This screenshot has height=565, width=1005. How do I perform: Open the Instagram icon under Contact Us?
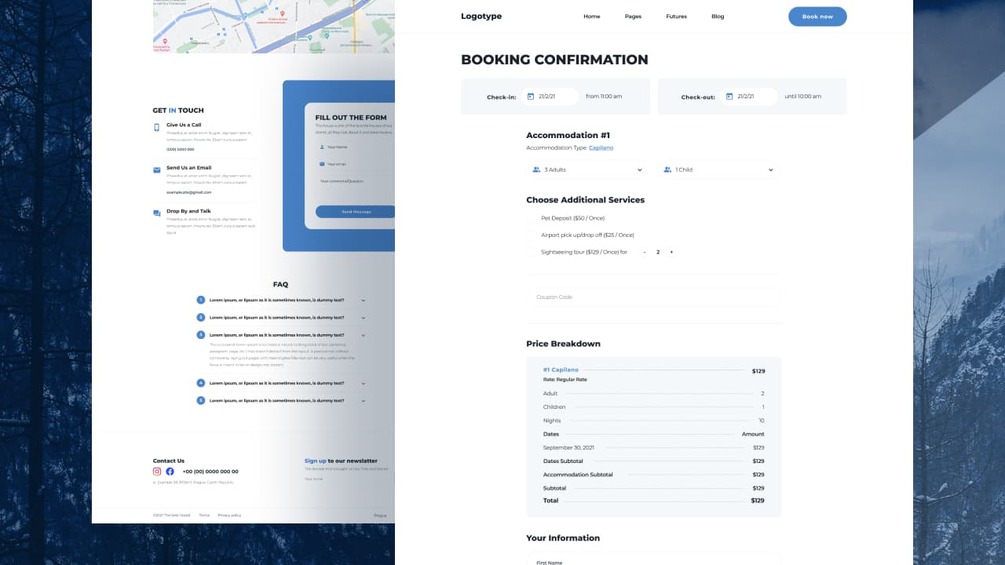[x=156, y=471]
